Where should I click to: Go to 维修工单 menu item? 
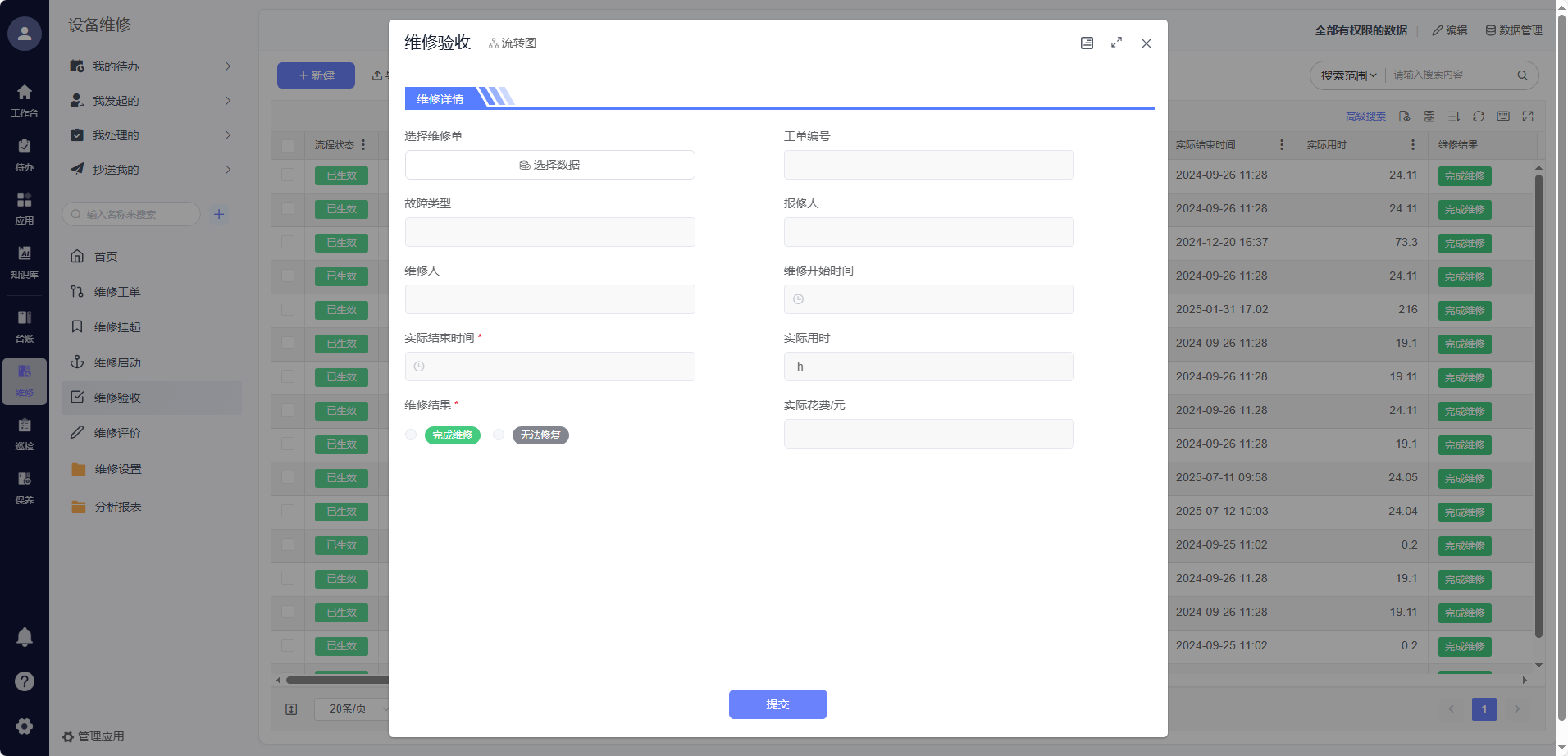[x=117, y=292]
